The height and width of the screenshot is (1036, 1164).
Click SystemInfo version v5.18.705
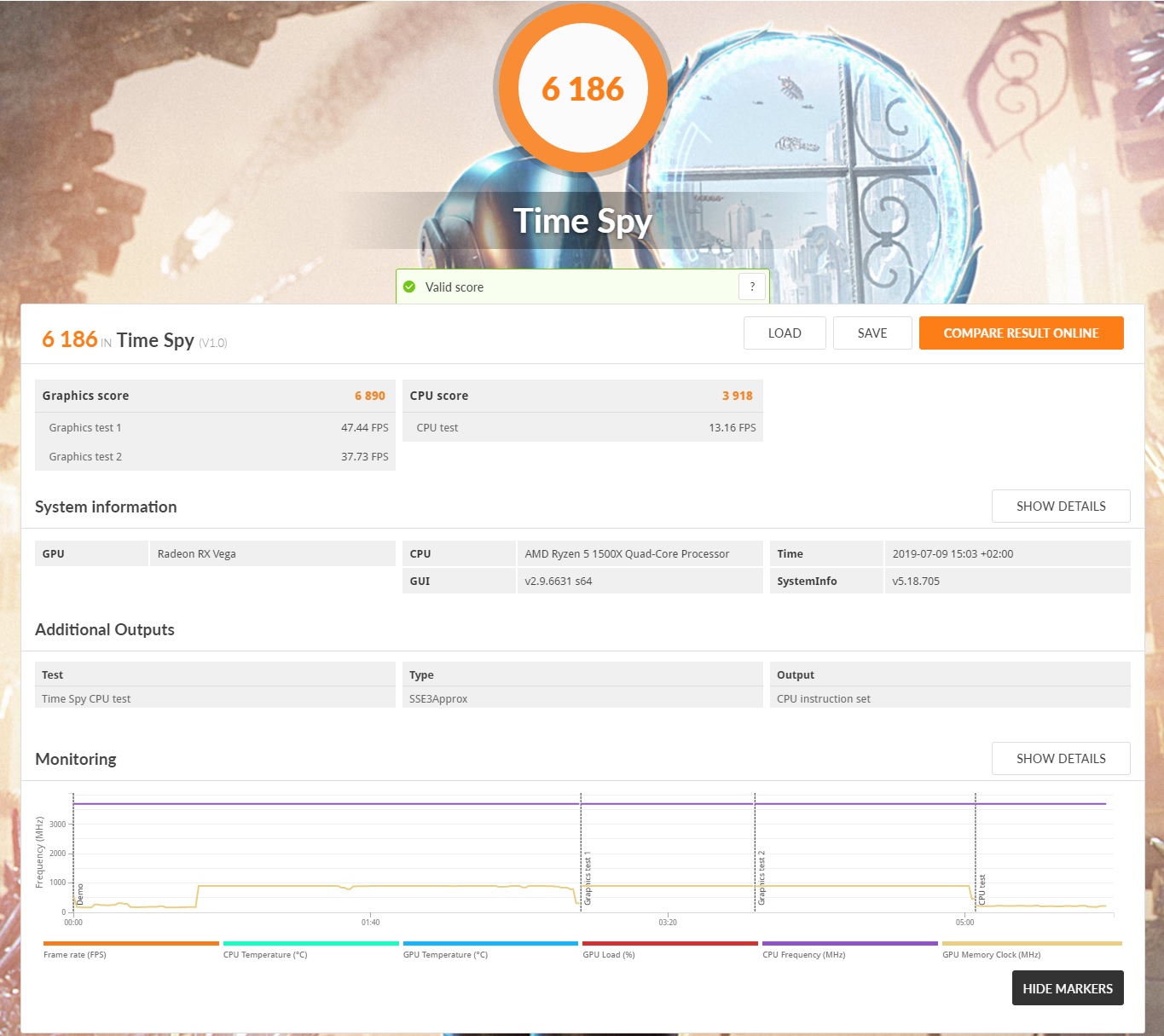click(916, 582)
